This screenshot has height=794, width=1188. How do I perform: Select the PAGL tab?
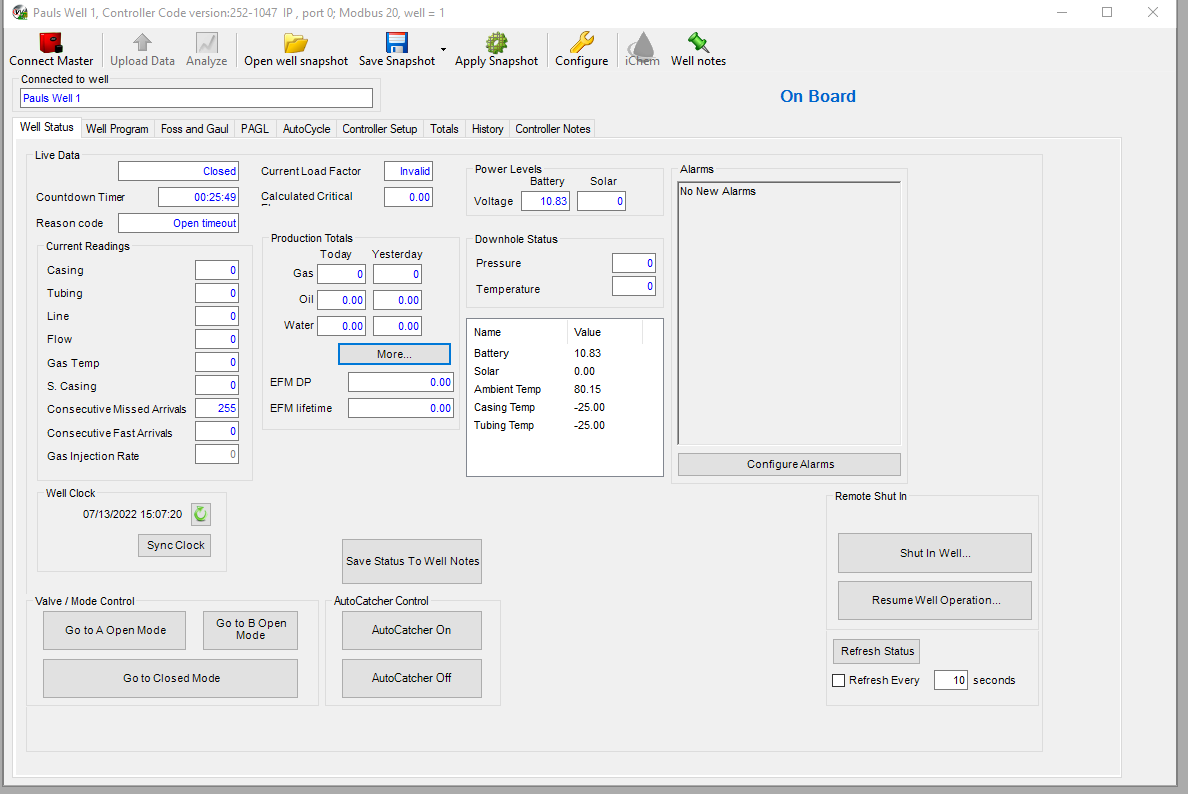[x=255, y=129]
